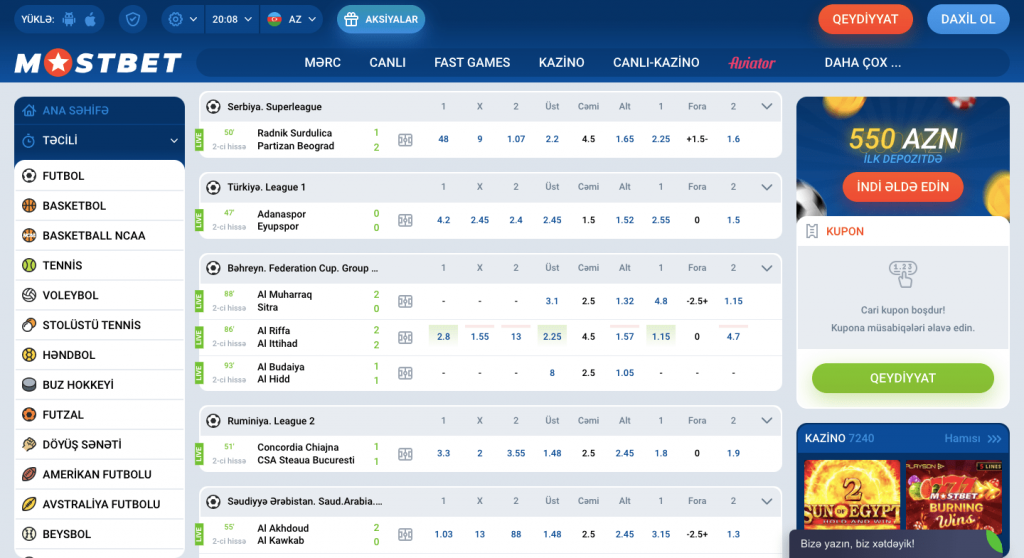Bet odds 48 on Radnik Surdulica win
Viewport: 1024px width, 558px height.
443,139
